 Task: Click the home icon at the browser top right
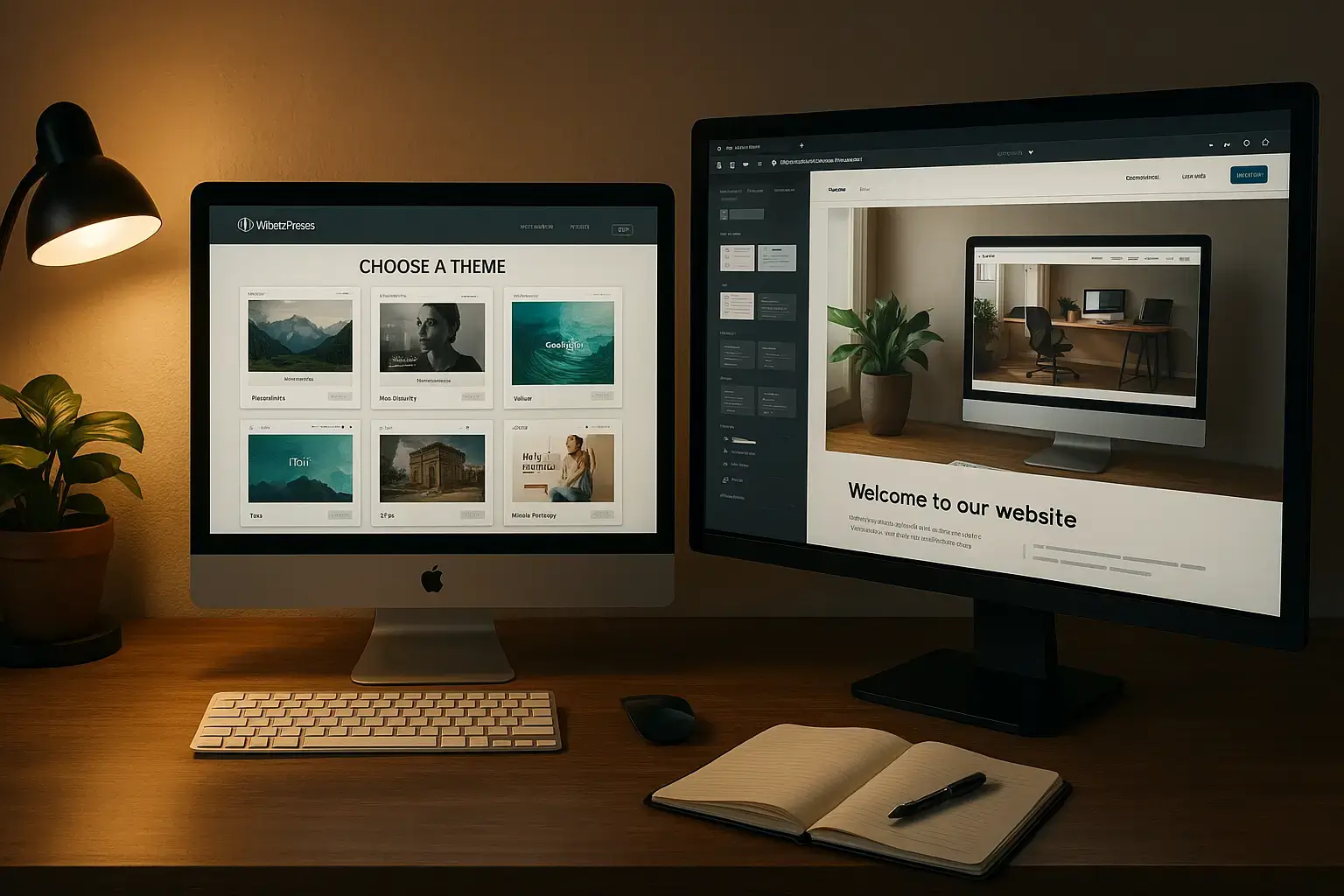coord(1266,140)
